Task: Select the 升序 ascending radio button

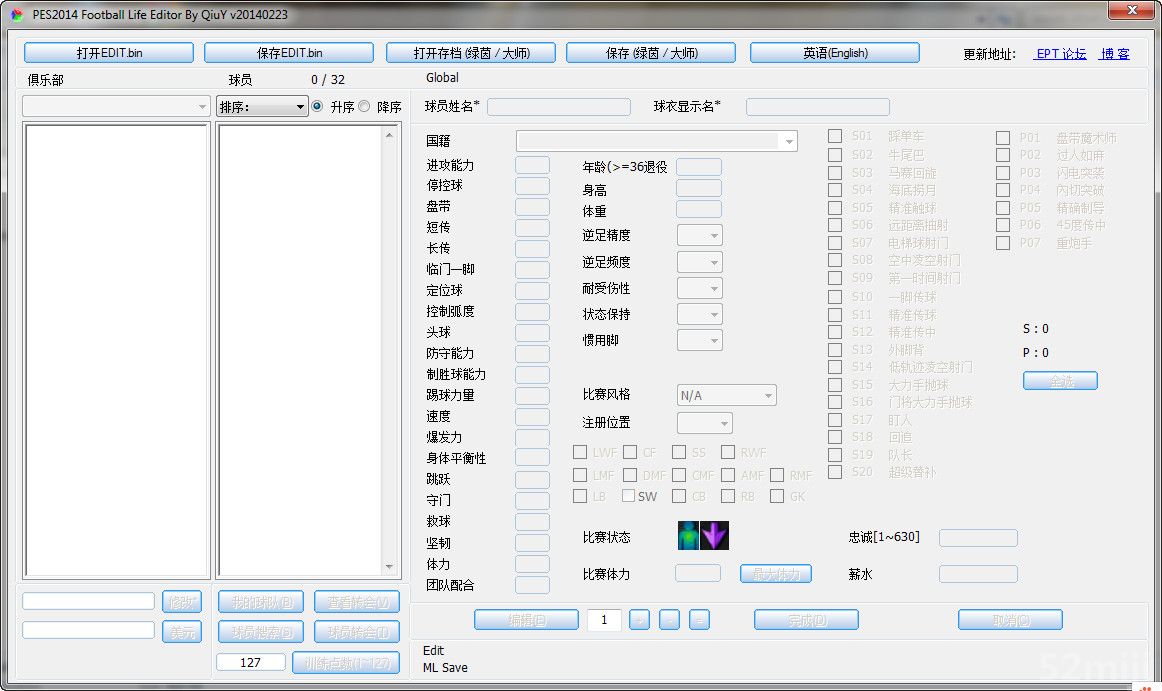Action: (317, 106)
